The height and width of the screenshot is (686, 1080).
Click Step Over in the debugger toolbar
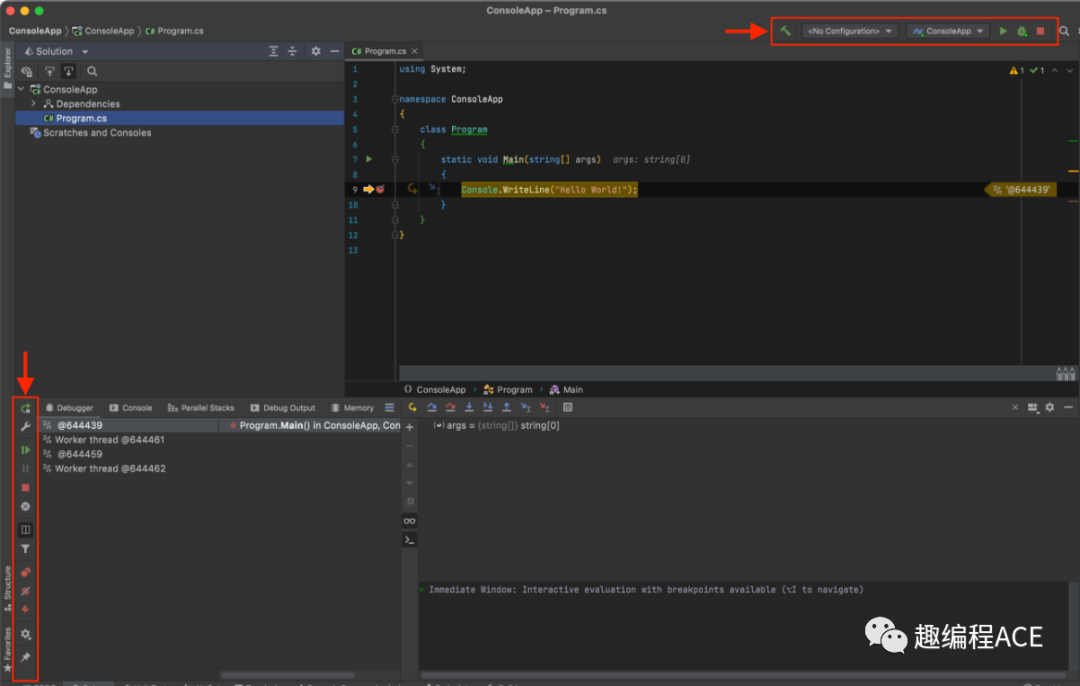pyautogui.click(x=431, y=408)
